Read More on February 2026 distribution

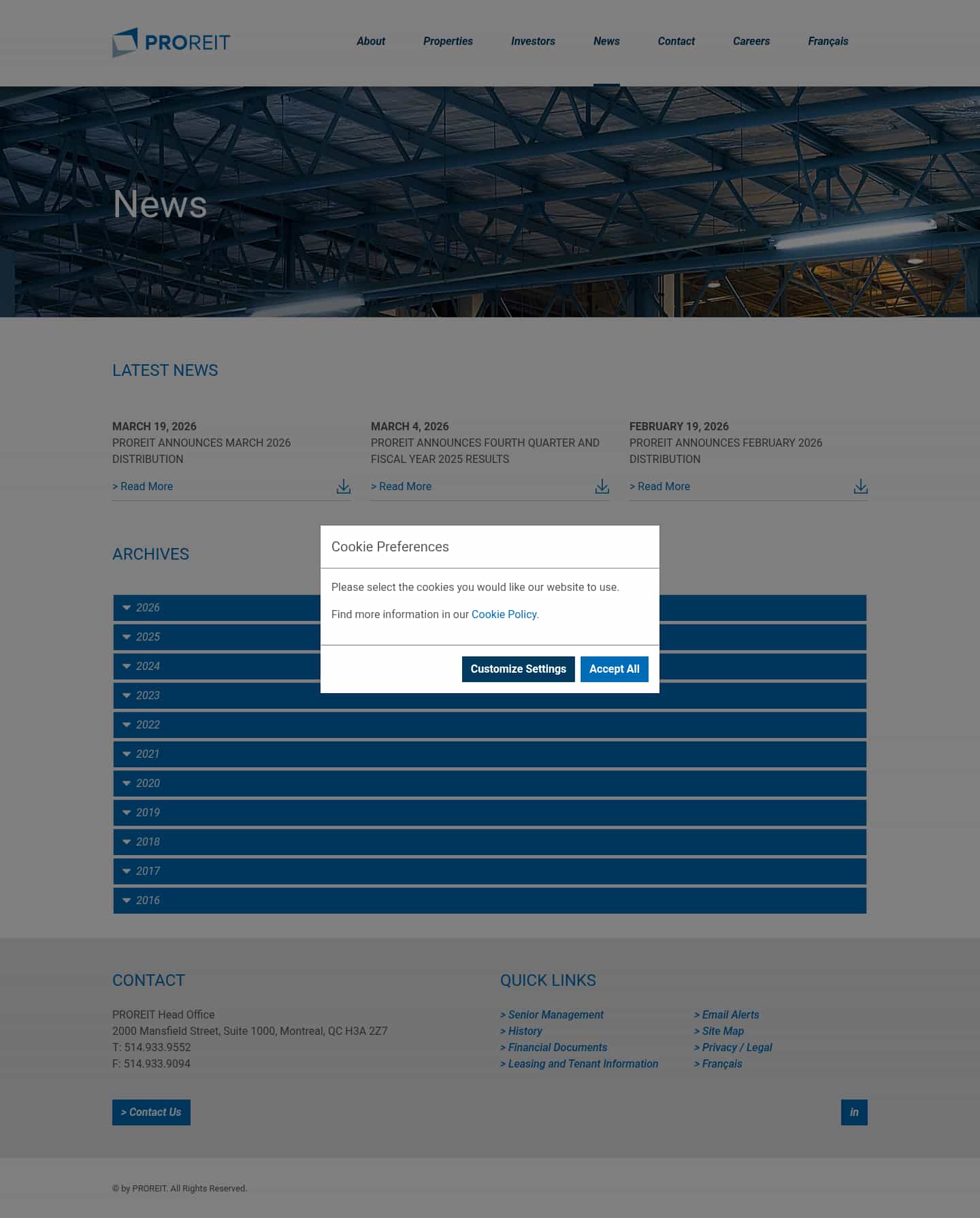tap(659, 487)
